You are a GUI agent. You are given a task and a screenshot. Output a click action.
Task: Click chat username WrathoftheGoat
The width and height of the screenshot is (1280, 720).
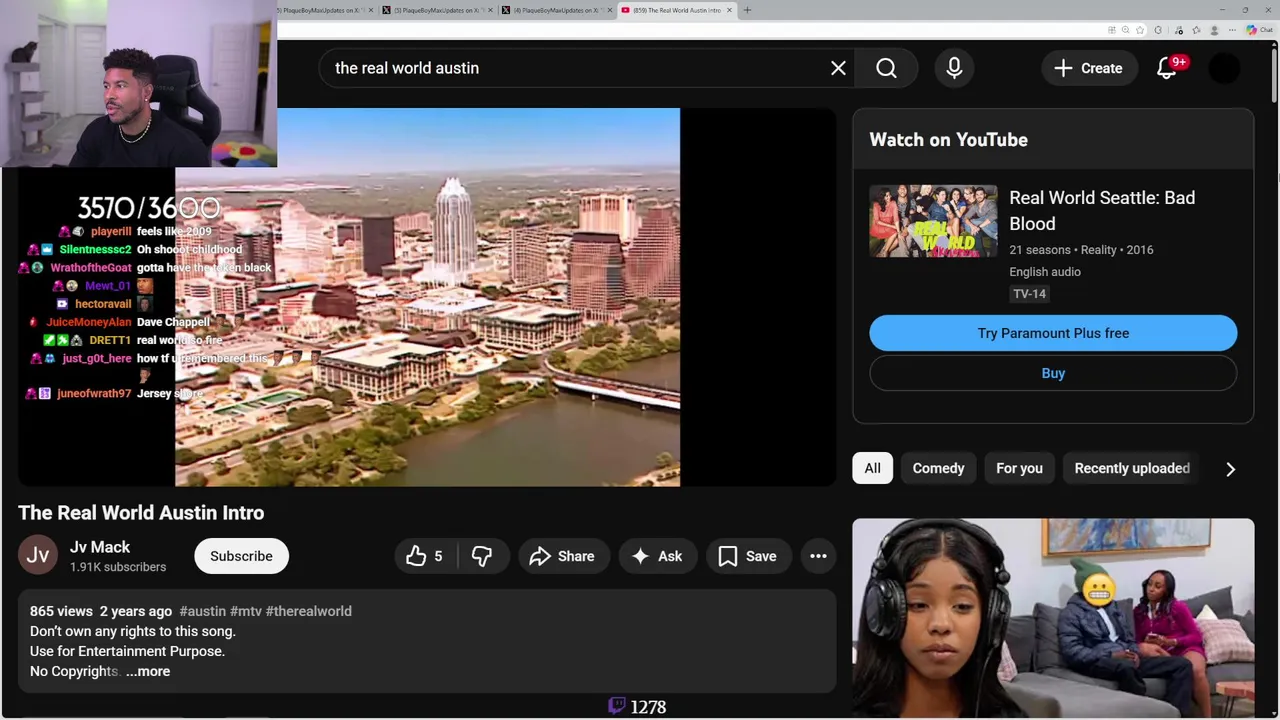point(91,268)
